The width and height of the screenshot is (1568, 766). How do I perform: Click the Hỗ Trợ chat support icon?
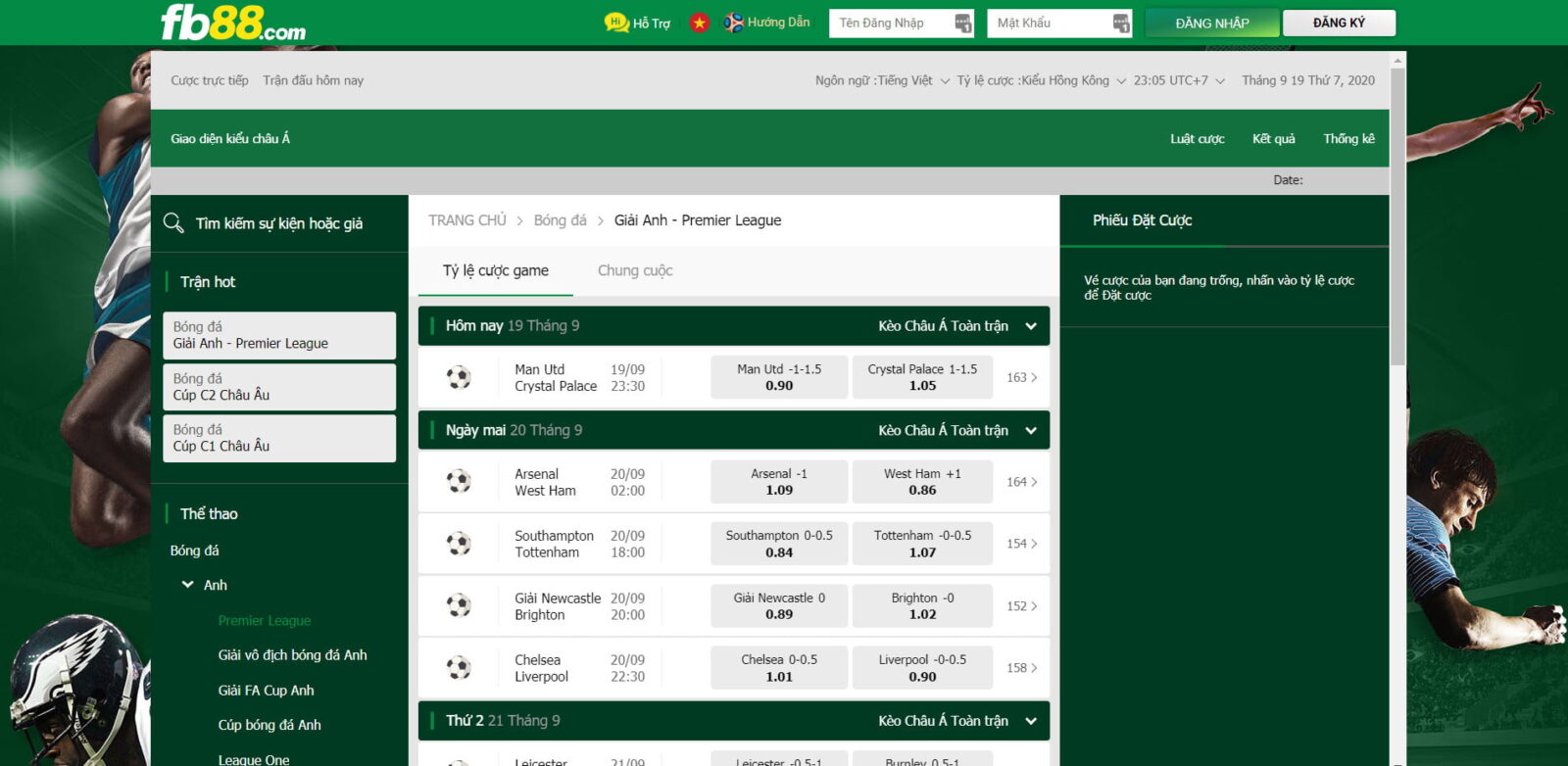616,23
